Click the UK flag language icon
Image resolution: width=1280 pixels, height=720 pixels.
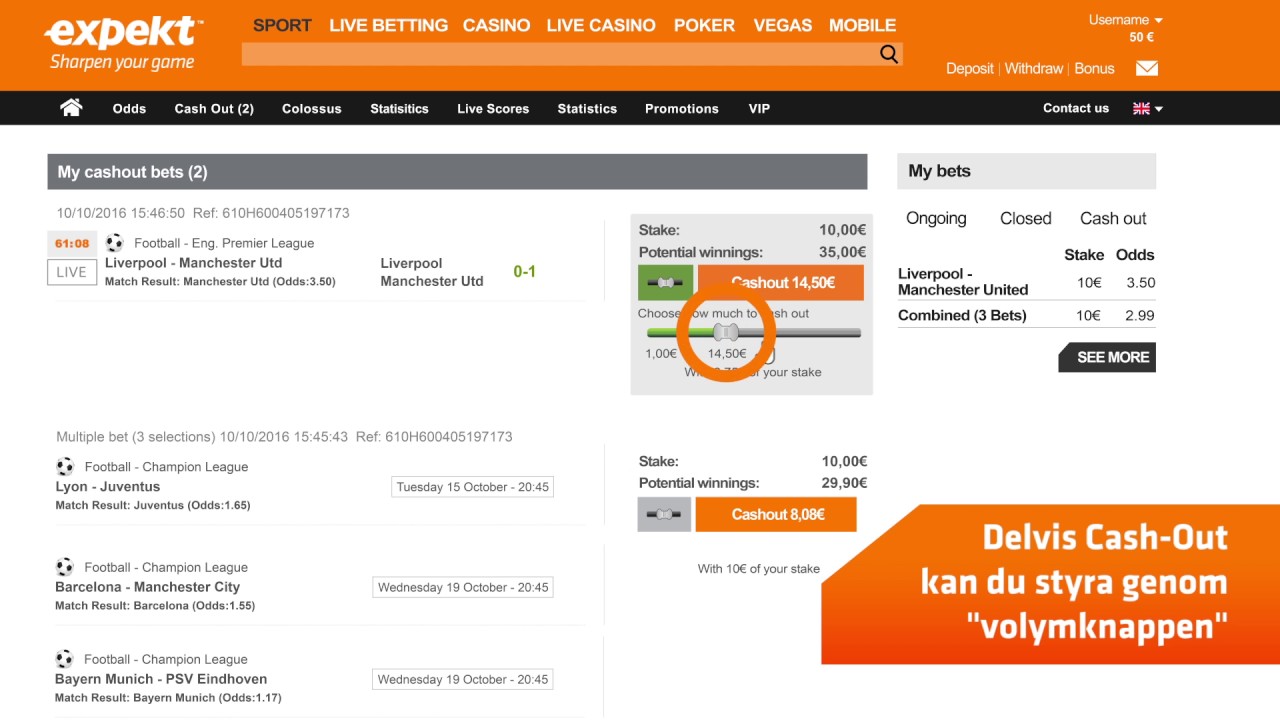pyautogui.click(x=1141, y=108)
